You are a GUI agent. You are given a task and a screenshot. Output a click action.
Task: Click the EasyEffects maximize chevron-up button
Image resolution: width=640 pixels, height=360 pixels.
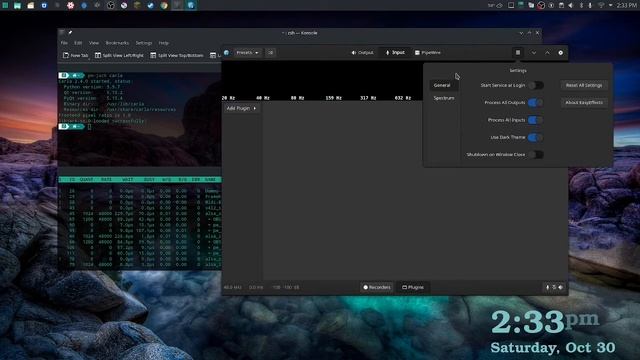[x=547, y=53]
